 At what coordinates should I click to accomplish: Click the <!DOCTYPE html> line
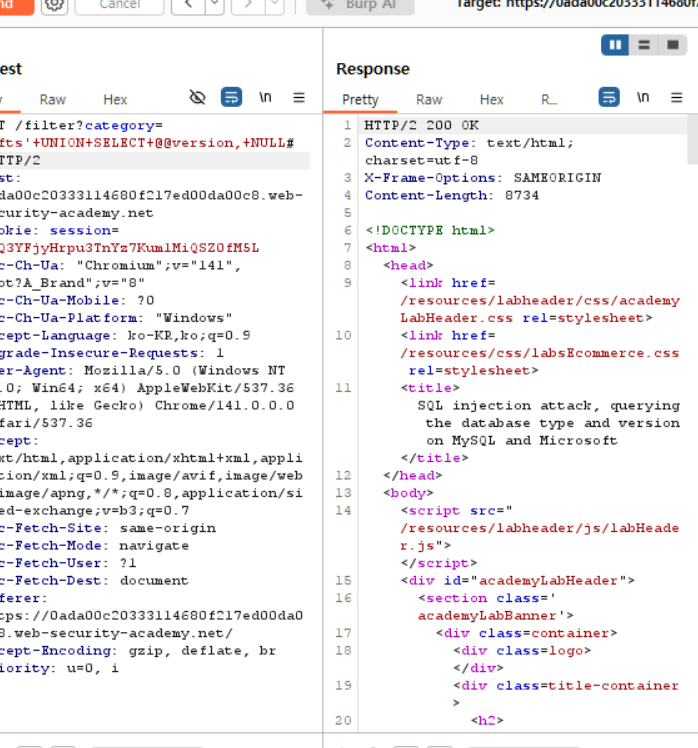[x=430, y=230]
